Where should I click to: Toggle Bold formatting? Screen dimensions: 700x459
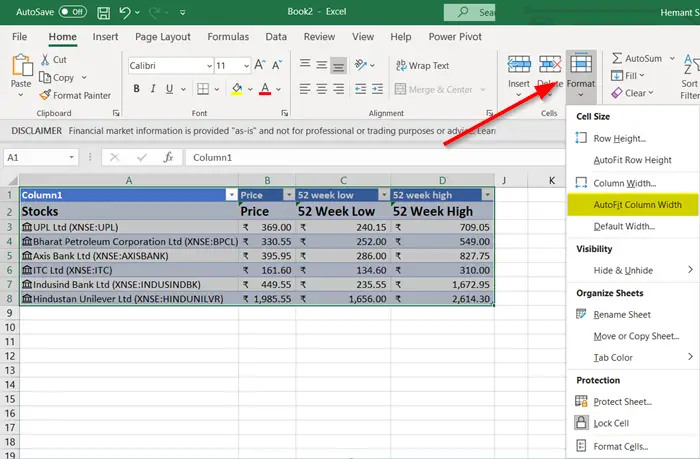pos(136,89)
